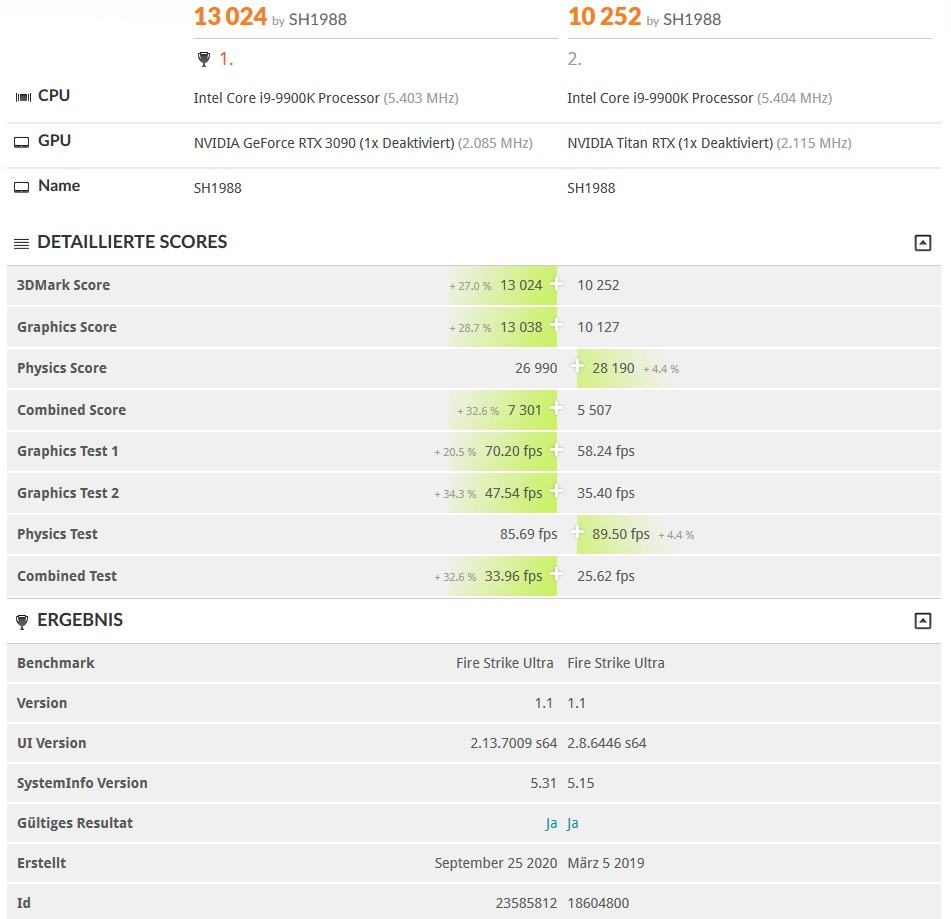951x919 pixels.
Task: Click the '3DMark Score' row label
Action: [x=64, y=285]
